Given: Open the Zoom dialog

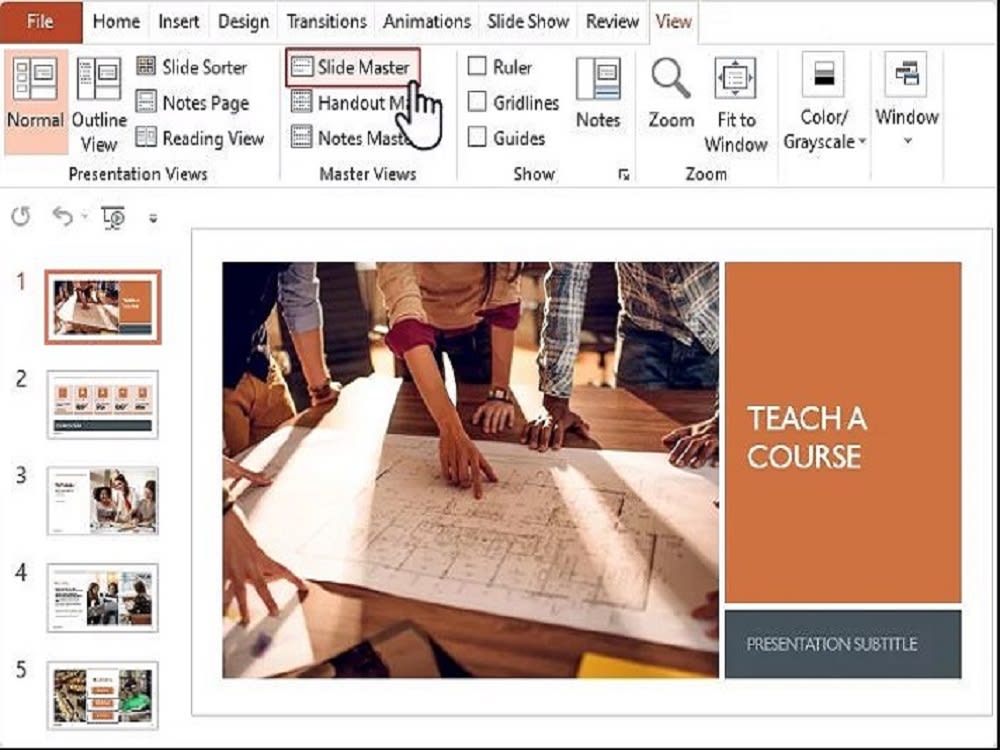Looking at the screenshot, I should tap(671, 92).
